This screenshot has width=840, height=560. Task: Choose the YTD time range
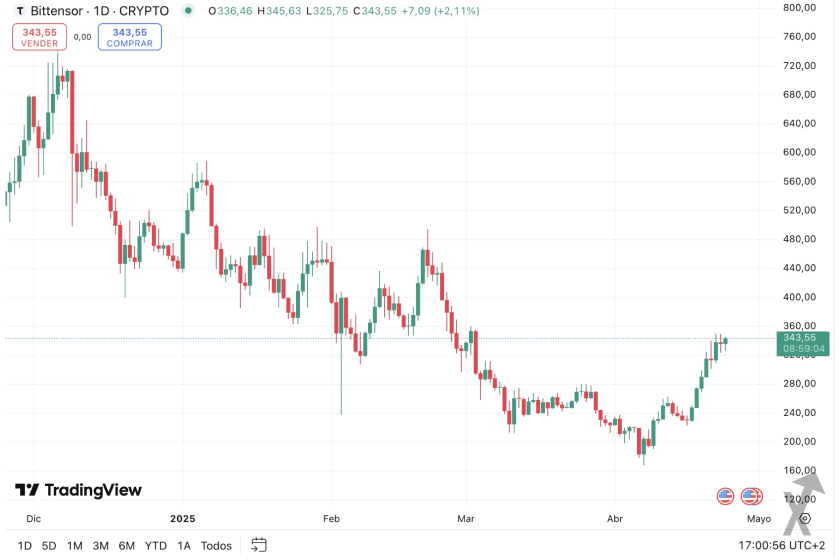pyautogui.click(x=156, y=546)
